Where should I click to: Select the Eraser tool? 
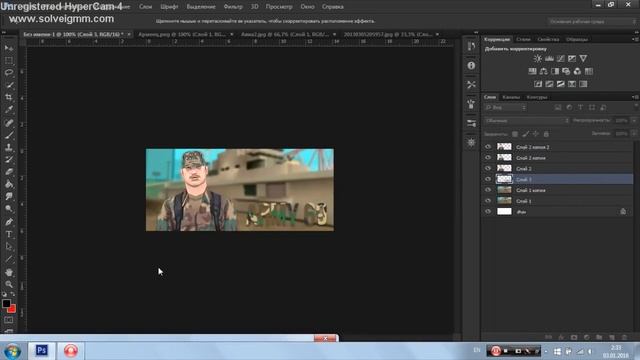(x=9, y=172)
